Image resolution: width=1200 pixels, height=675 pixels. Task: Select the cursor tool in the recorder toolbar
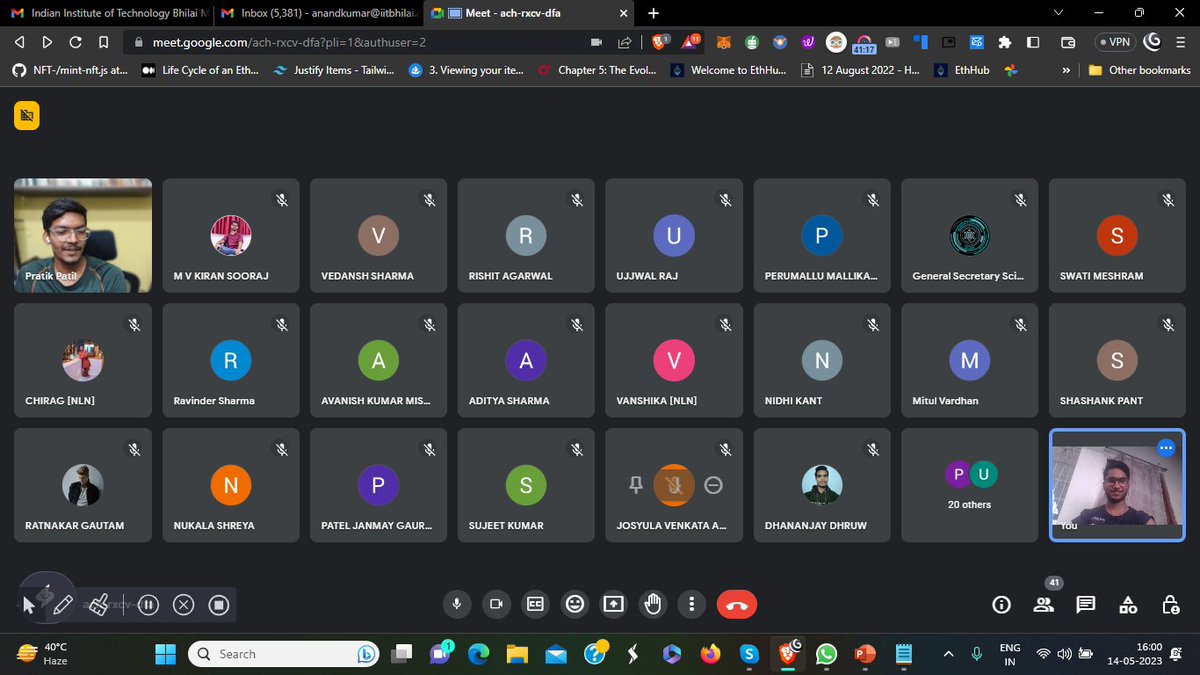tap(29, 604)
